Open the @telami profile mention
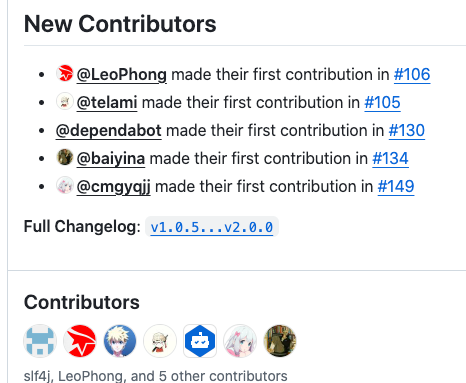The width and height of the screenshot is (466, 383). point(107,102)
